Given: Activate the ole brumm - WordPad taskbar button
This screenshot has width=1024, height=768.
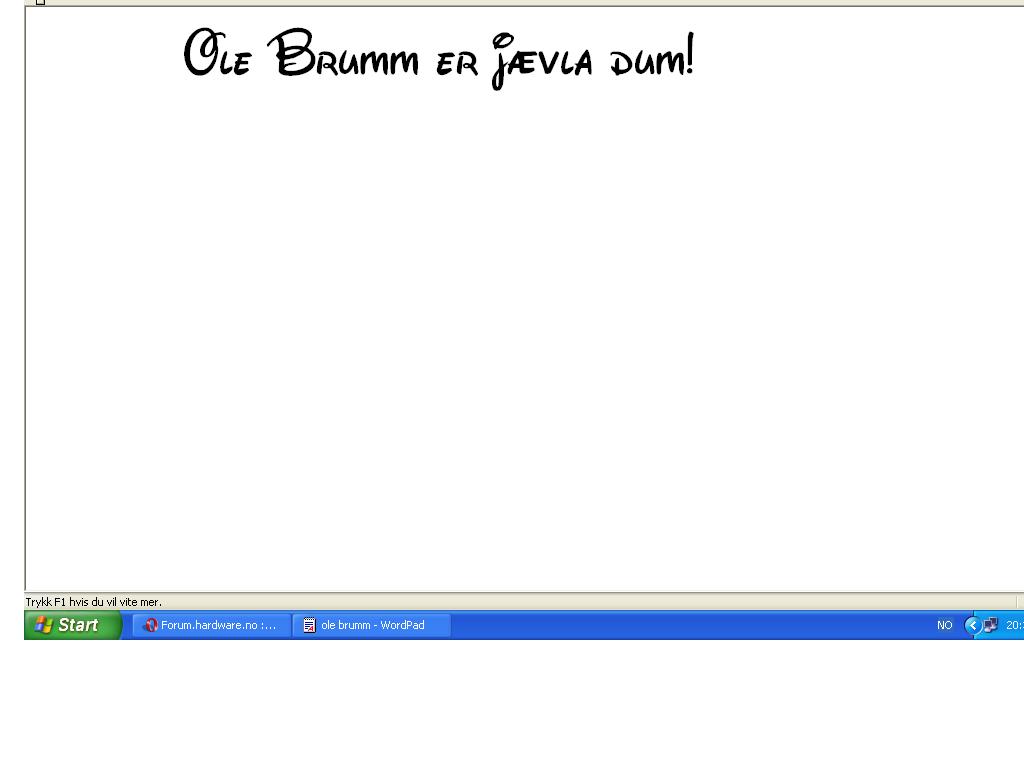Looking at the screenshot, I should (372, 625).
